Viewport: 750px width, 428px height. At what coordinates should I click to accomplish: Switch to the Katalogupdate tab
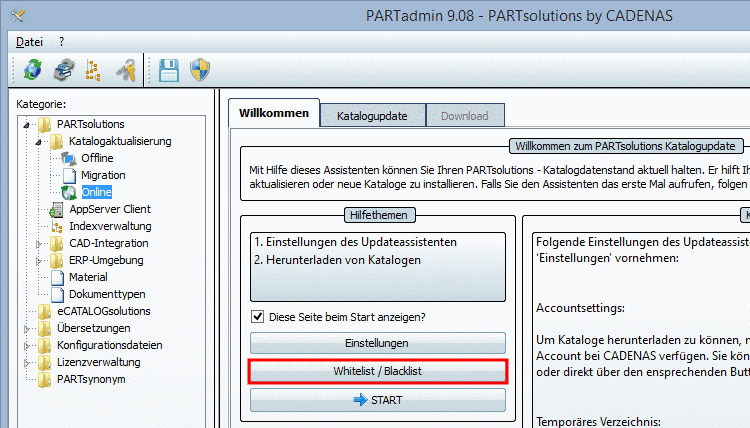[x=372, y=116]
